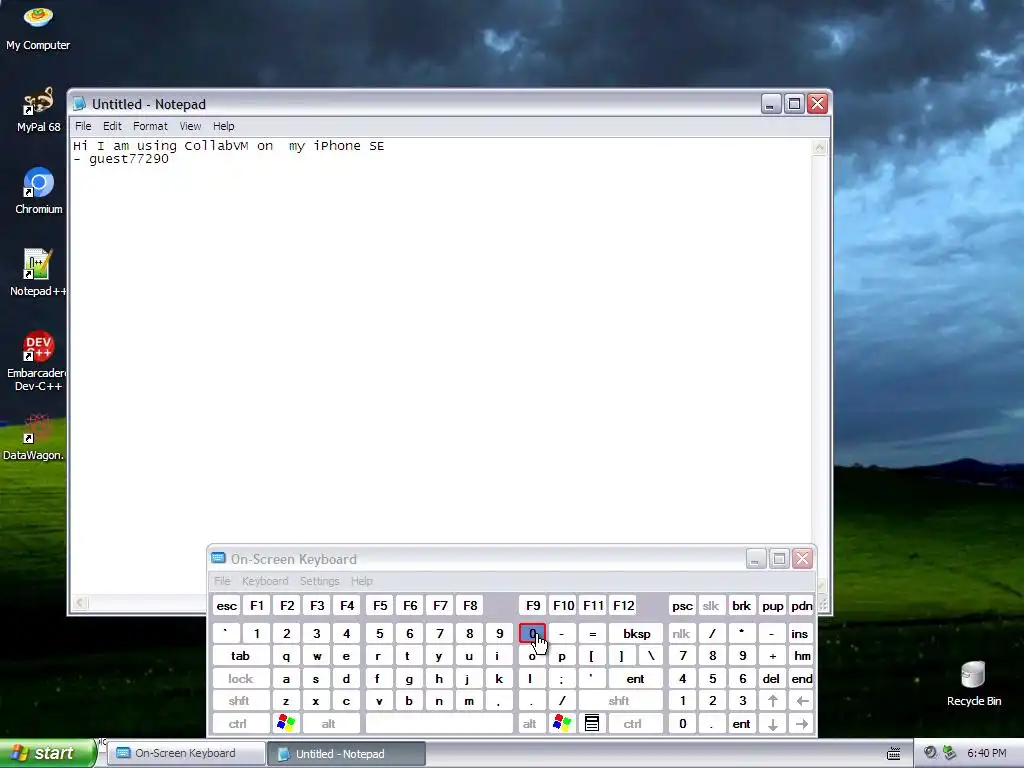
Task: Open the On-Screen Keyboard's Settings menu
Action: tap(319, 581)
